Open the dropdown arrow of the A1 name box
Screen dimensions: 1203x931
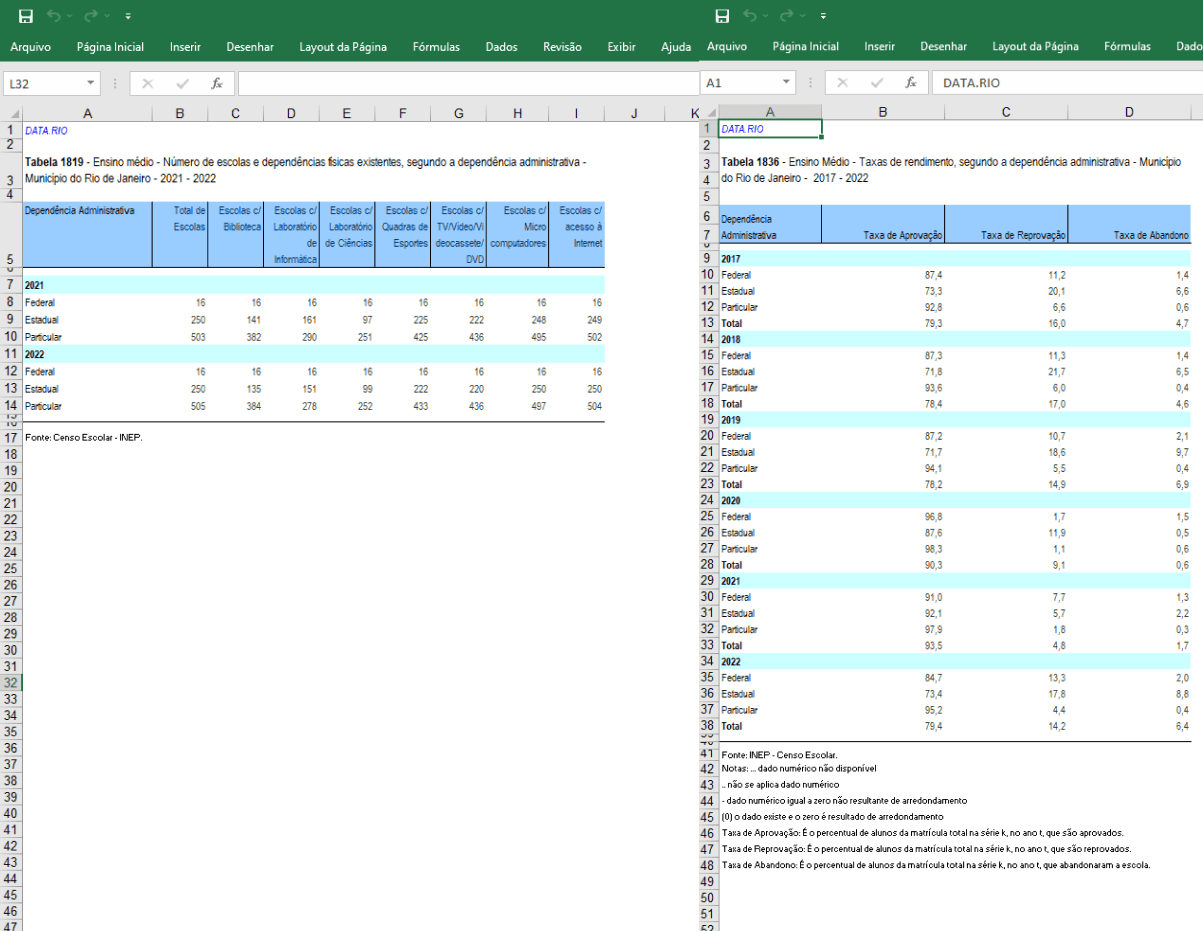[787, 84]
